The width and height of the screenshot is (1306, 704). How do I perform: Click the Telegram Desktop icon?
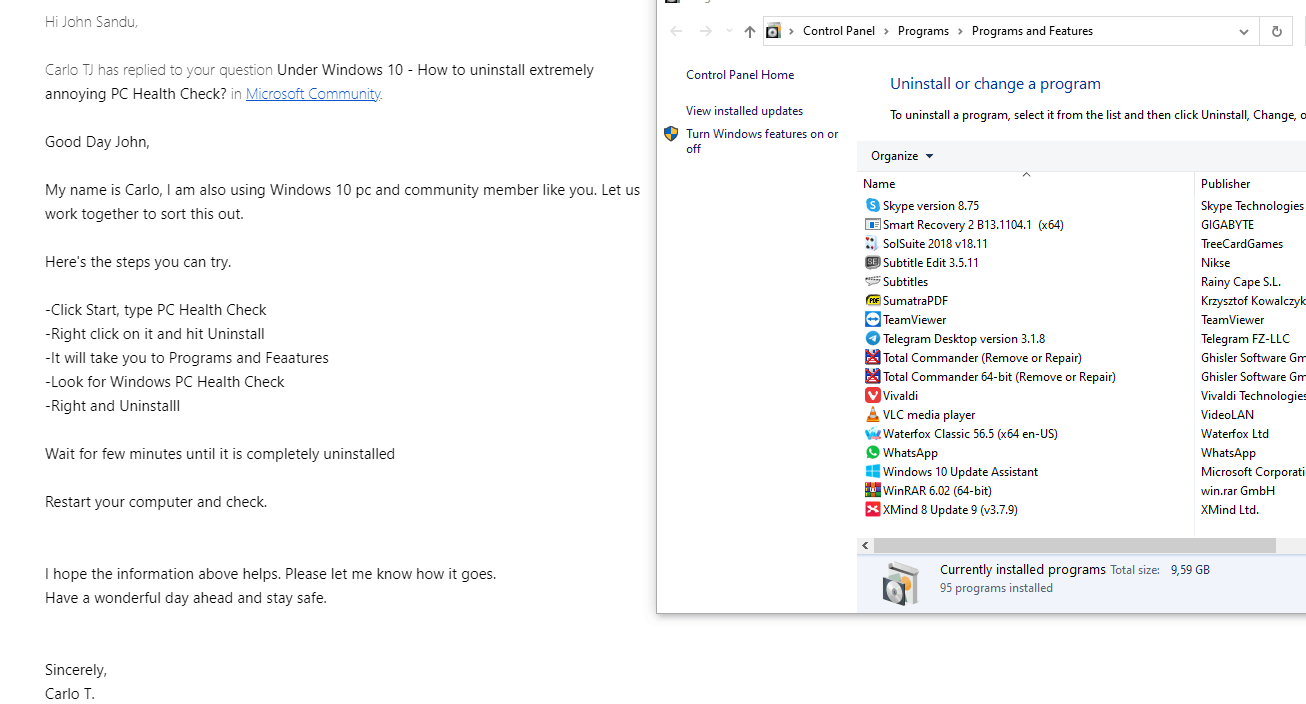pos(872,338)
